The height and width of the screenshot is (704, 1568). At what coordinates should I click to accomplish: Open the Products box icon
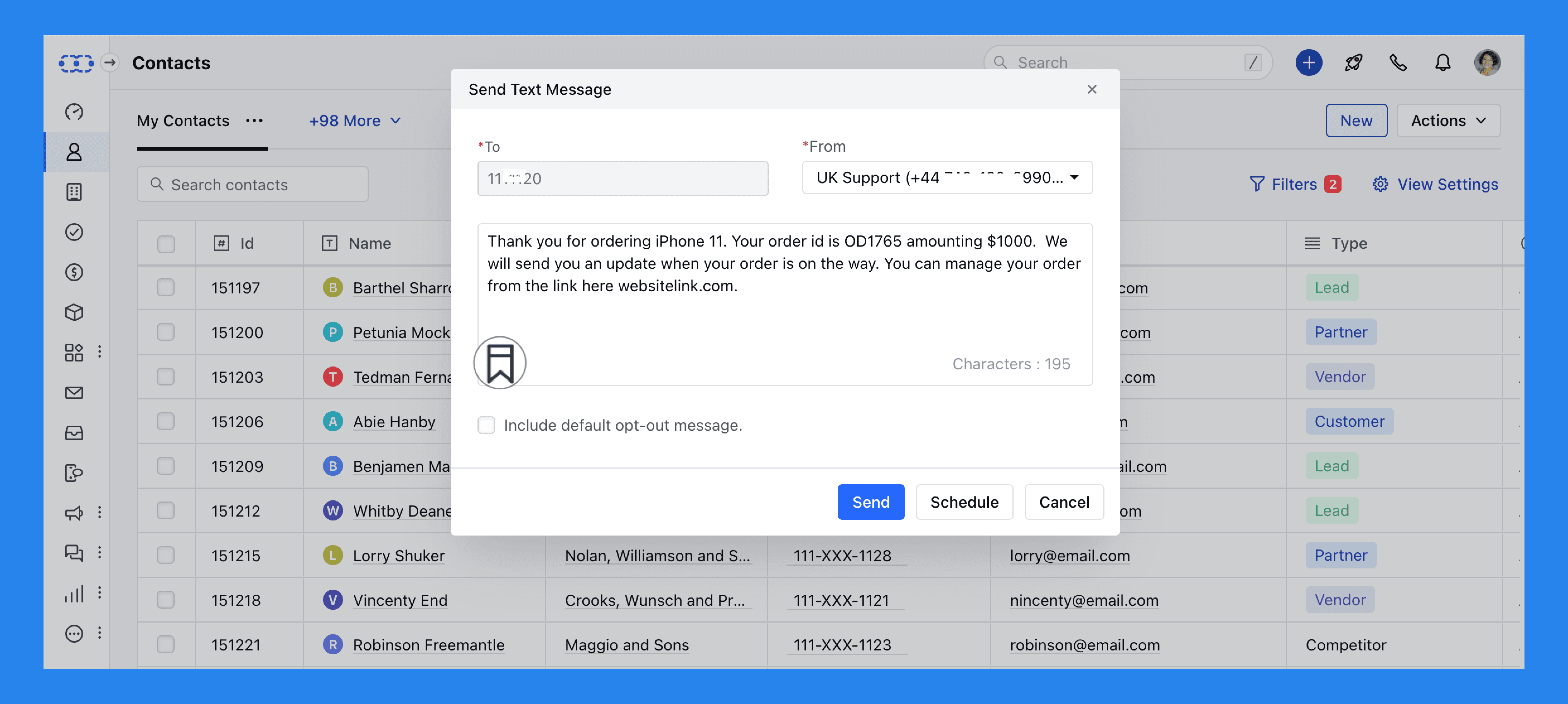pos(74,312)
